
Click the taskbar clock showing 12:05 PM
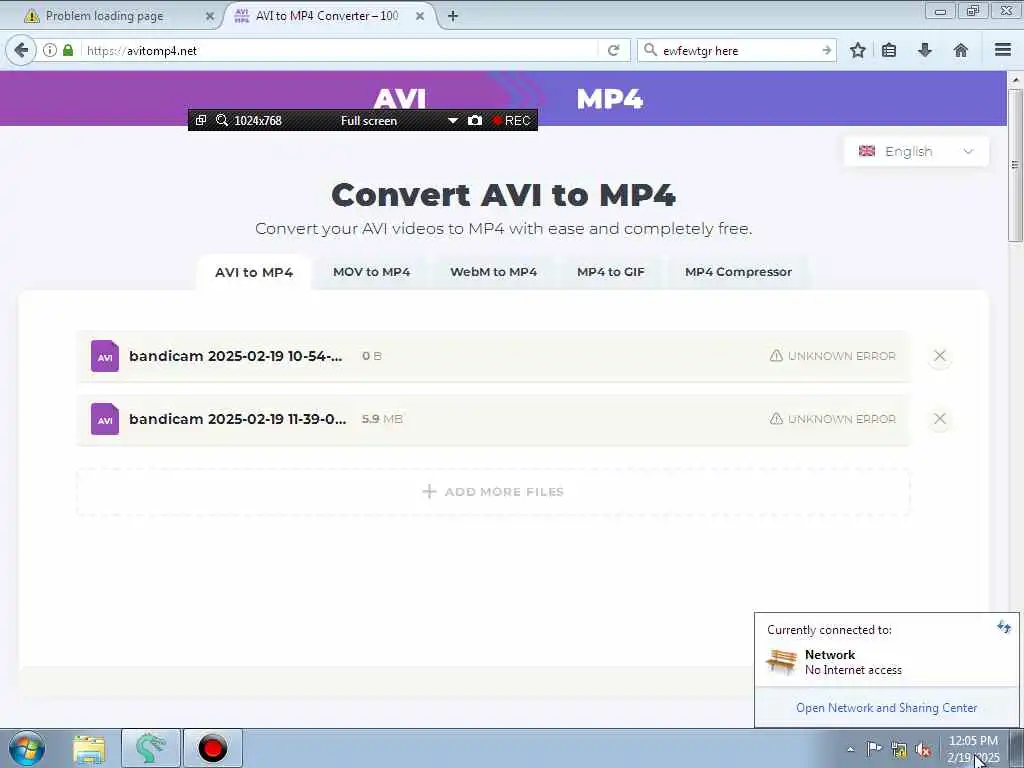(x=973, y=748)
